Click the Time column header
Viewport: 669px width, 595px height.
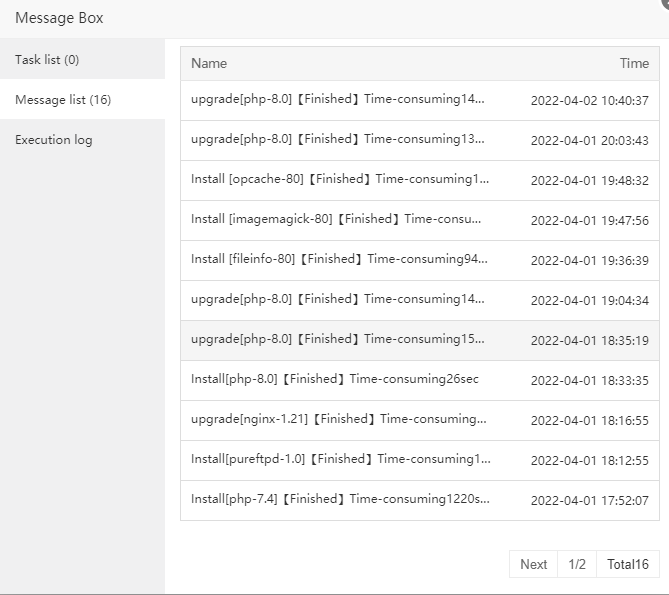tap(634, 63)
